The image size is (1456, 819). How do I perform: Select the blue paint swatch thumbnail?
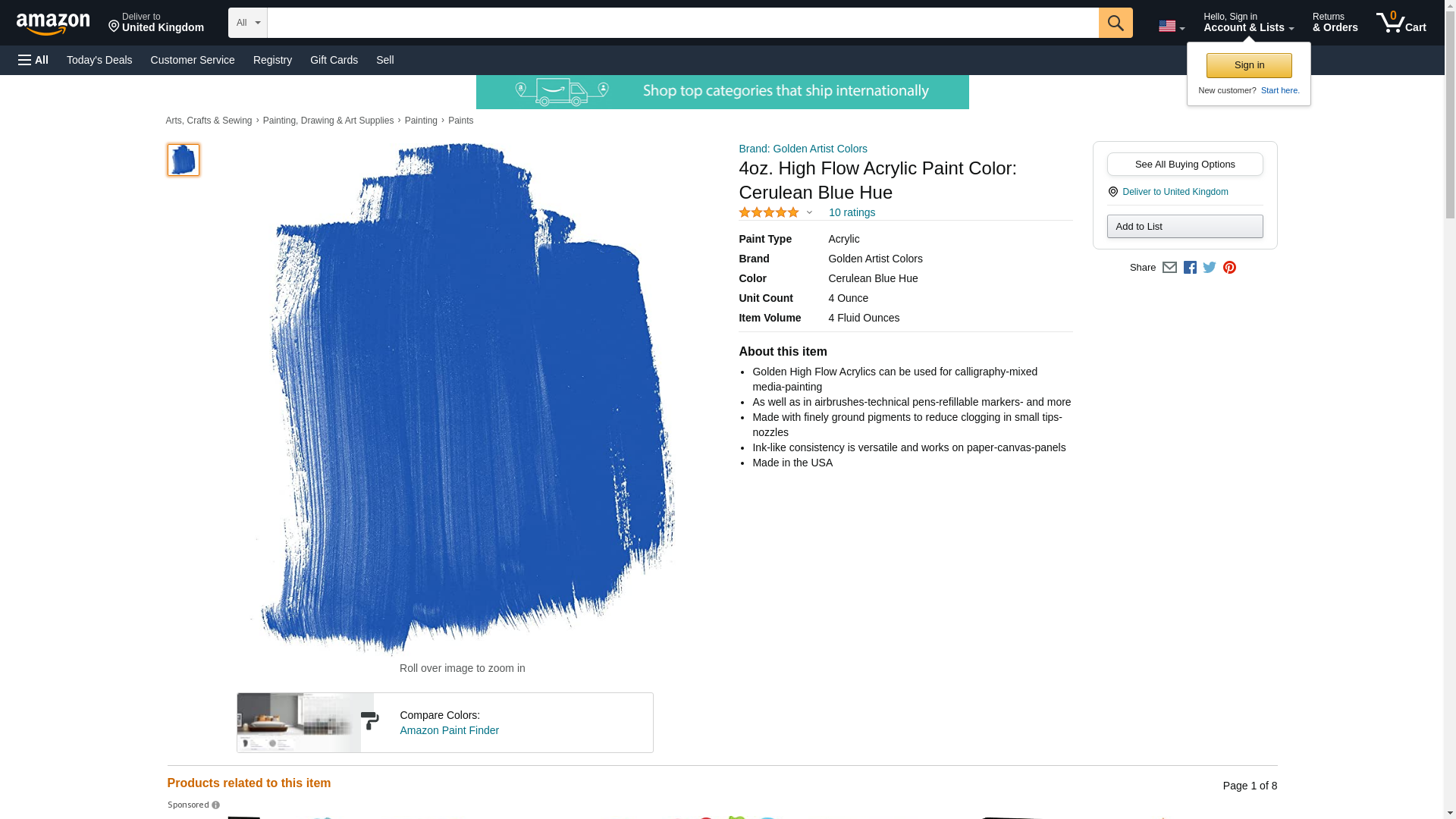click(183, 160)
